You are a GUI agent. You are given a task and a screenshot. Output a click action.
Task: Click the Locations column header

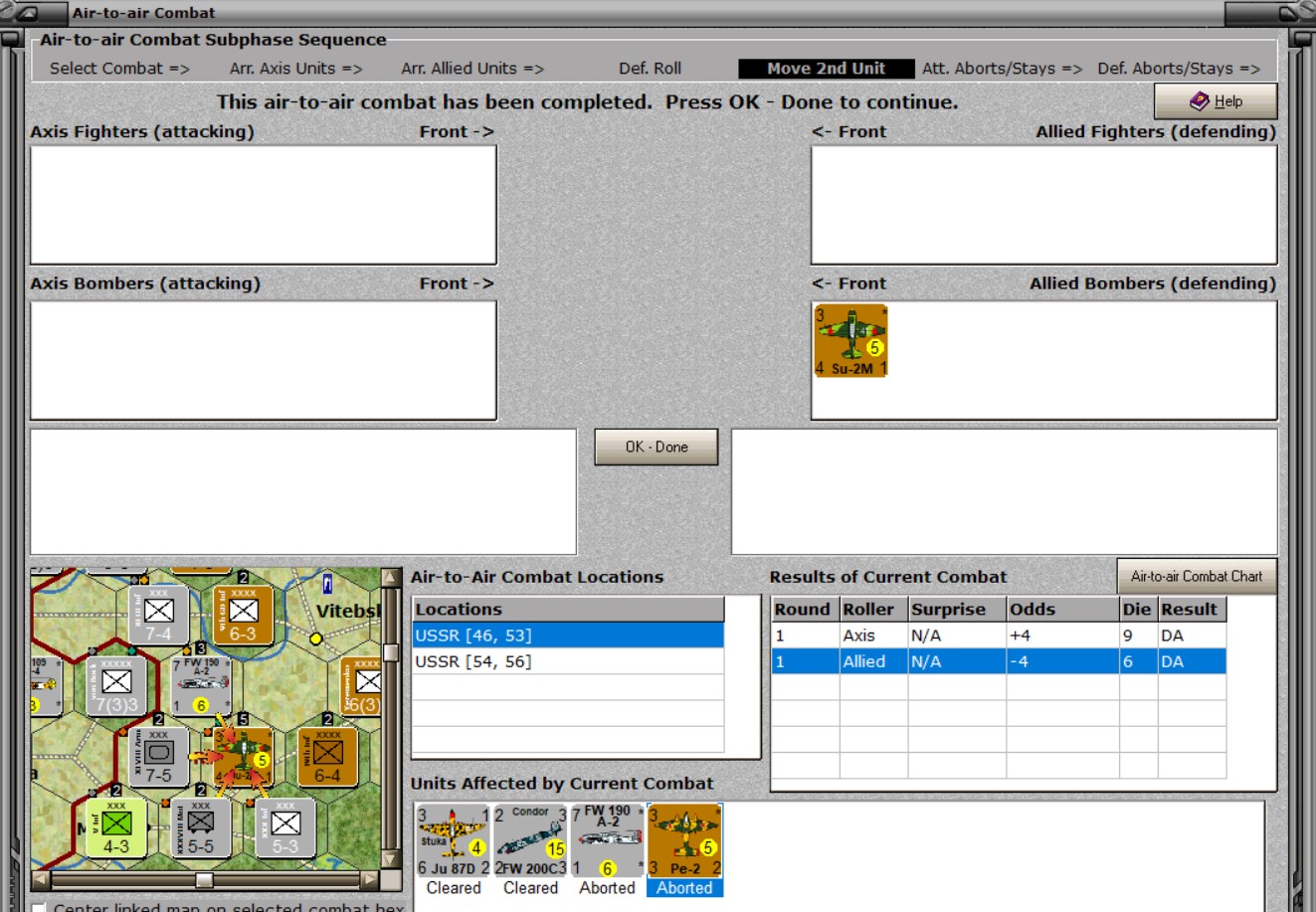[x=568, y=610]
